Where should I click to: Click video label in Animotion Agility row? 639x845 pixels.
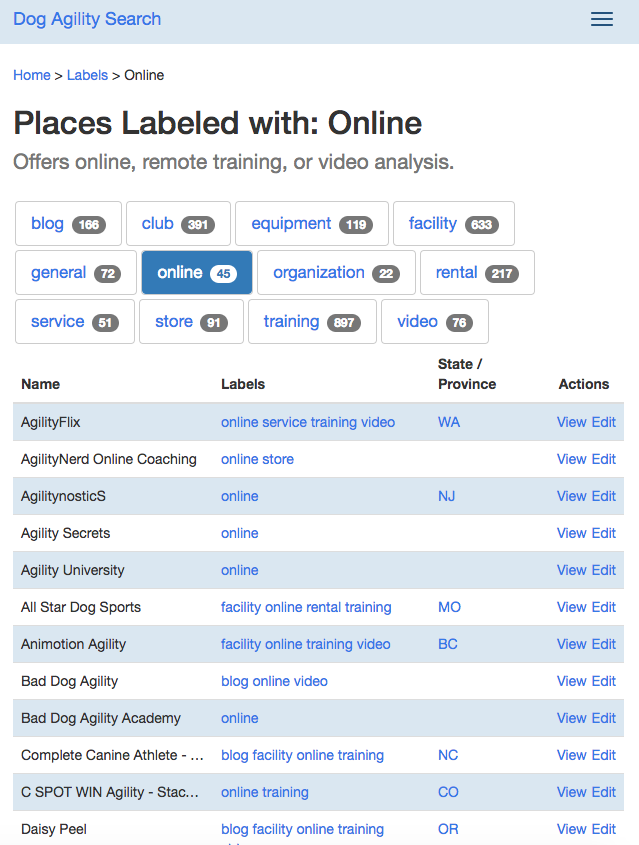(373, 645)
